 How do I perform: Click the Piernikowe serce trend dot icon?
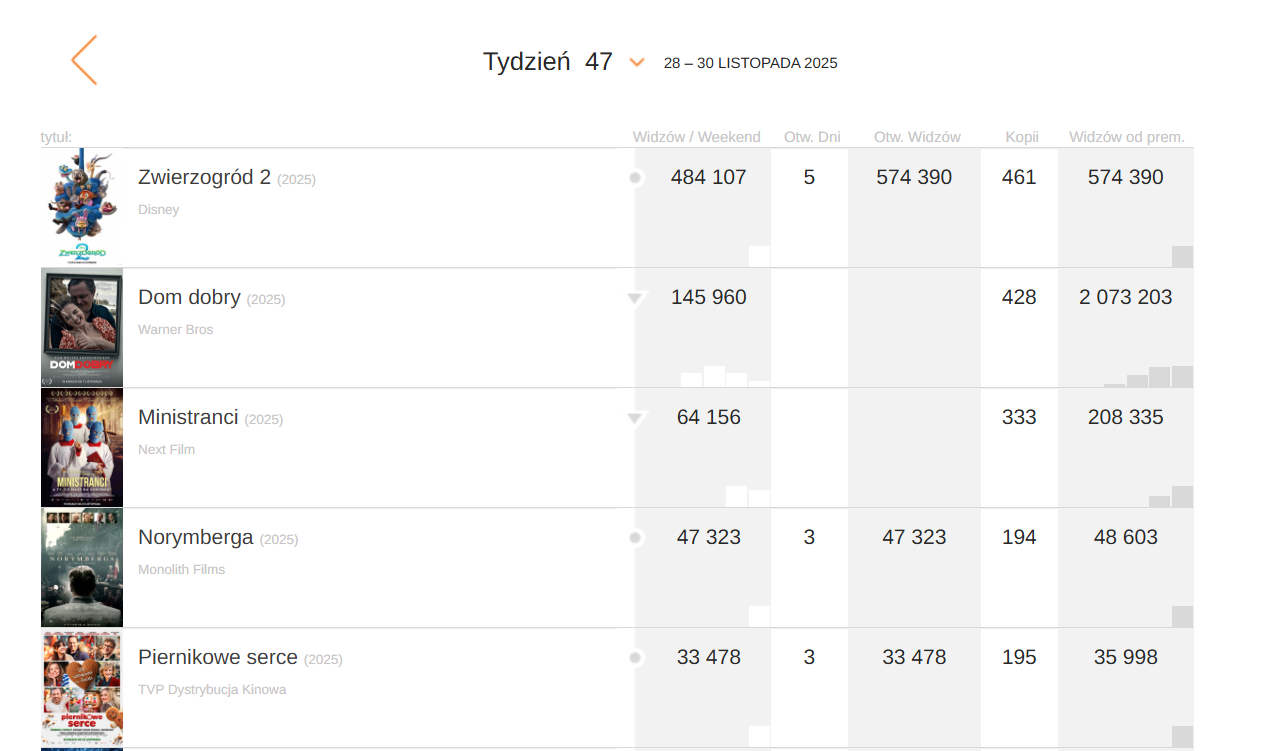pyautogui.click(x=635, y=658)
